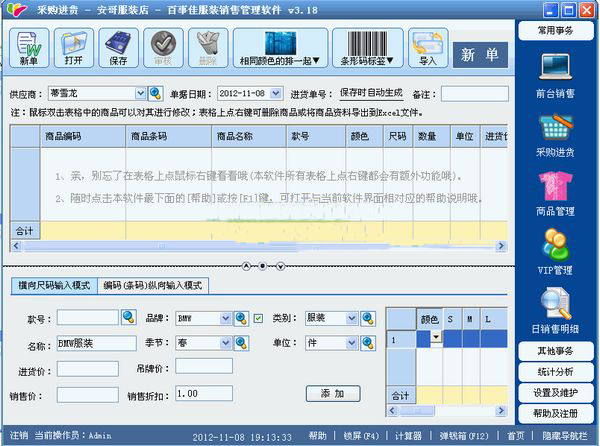Click the 吊牌价 tag price field

point(204,366)
